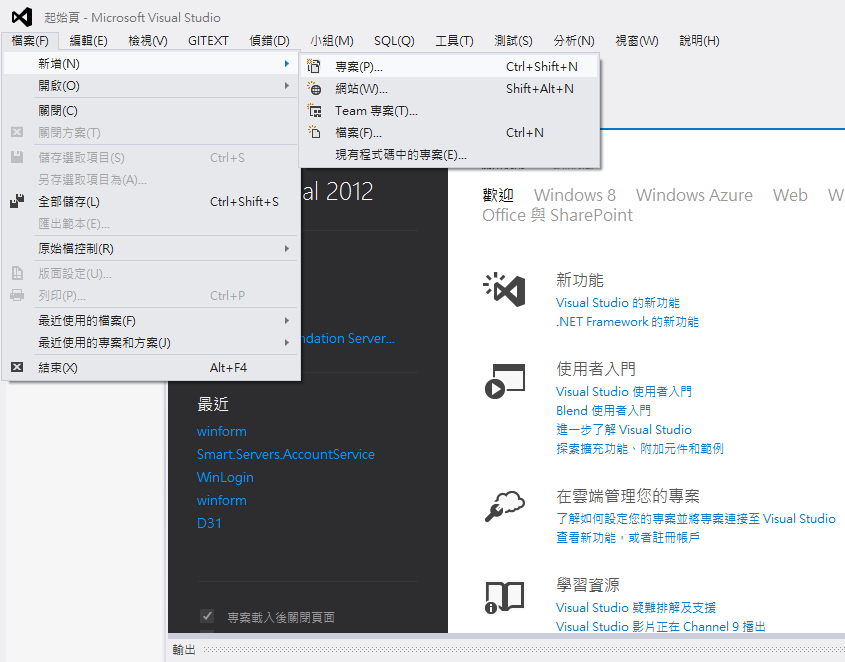845x662 pixels.
Task: Expand the 原始檔控制(R) submenu arrow
Action: 287,249
